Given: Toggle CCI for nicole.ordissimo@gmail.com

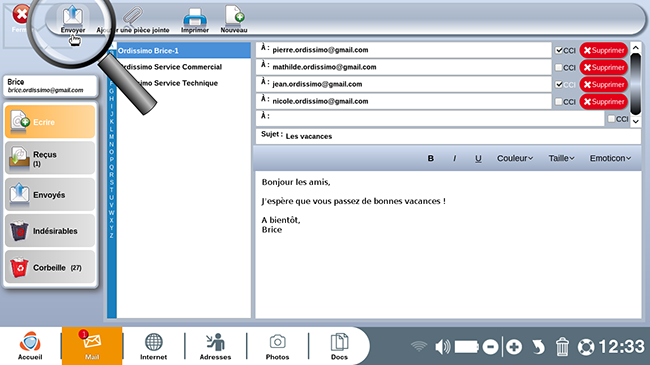Looking at the screenshot, I should pos(559,101).
